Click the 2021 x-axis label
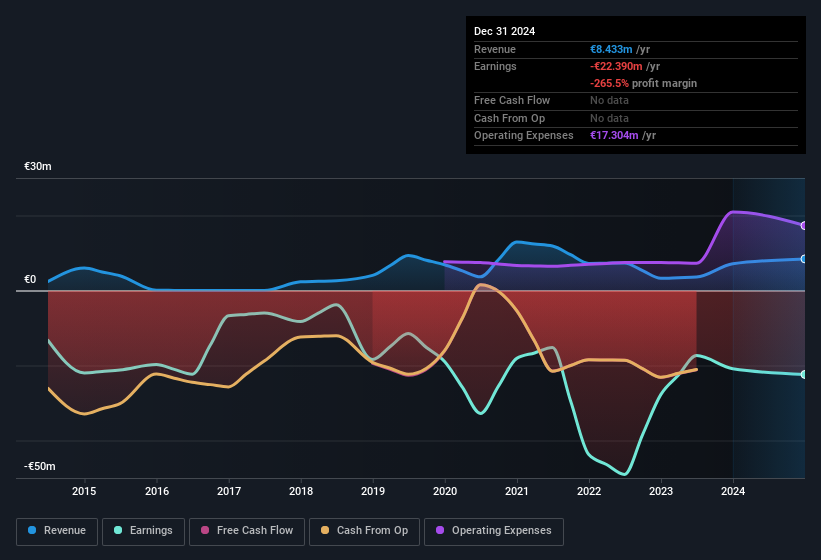Image resolution: width=821 pixels, height=560 pixels. (517, 491)
